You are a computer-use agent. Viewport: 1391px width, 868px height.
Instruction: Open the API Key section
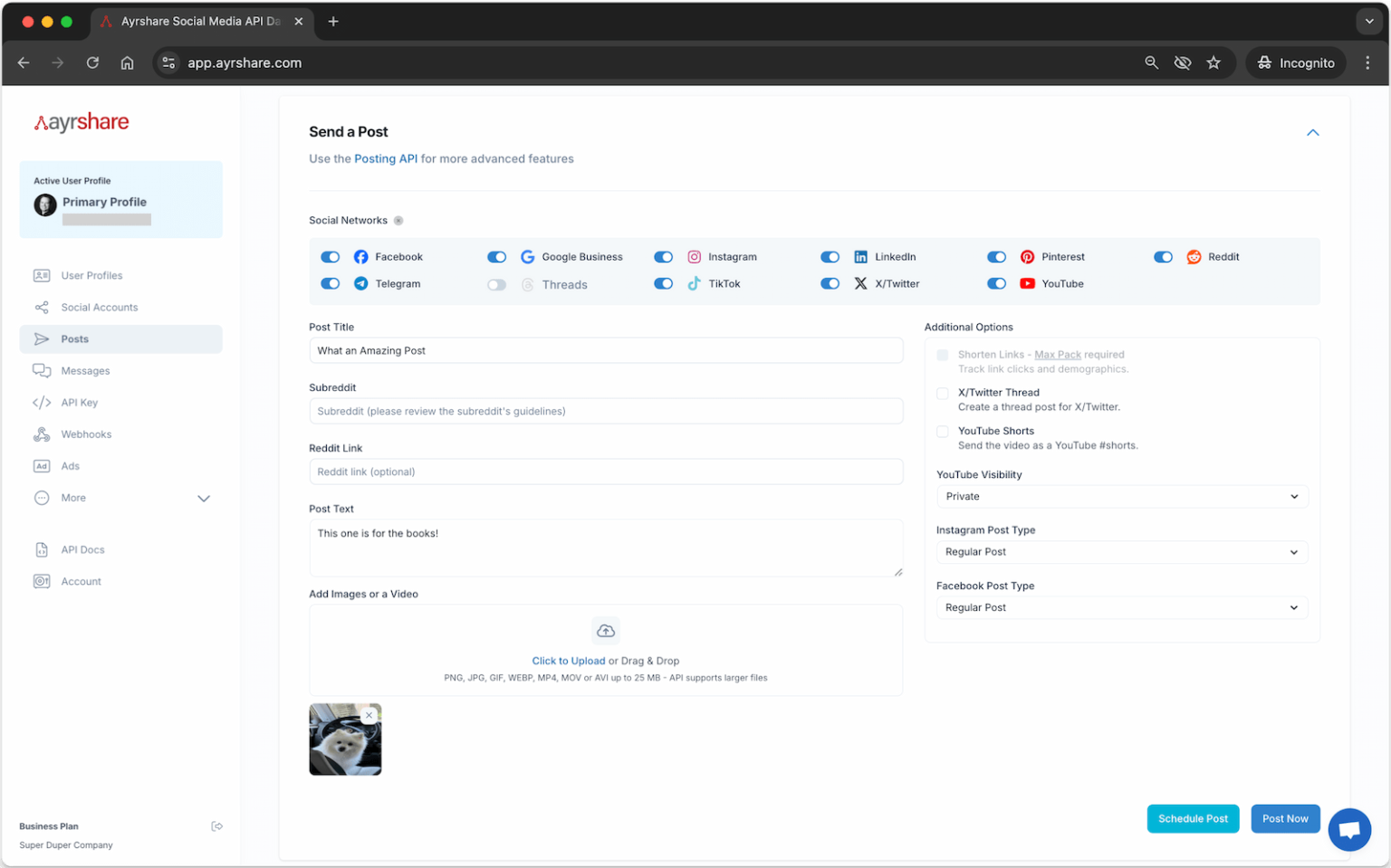point(79,402)
